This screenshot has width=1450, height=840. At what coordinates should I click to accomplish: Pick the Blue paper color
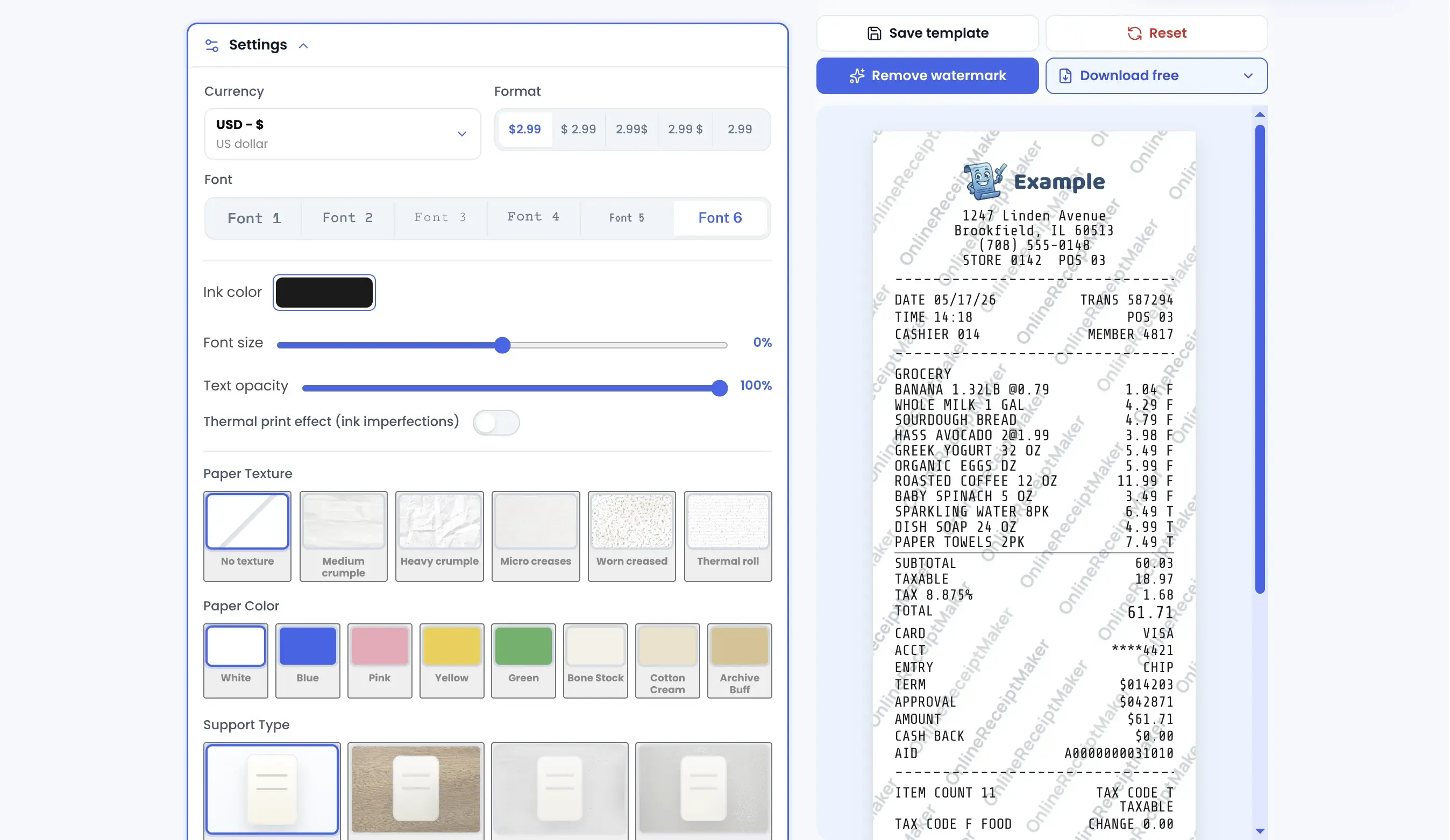[x=307, y=660]
